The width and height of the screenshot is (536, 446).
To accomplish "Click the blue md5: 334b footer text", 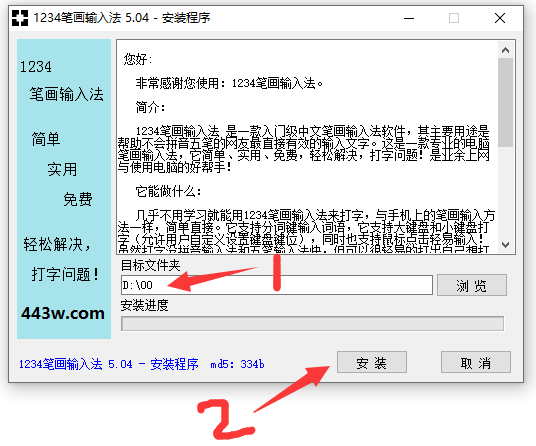I will click(x=237, y=364).
